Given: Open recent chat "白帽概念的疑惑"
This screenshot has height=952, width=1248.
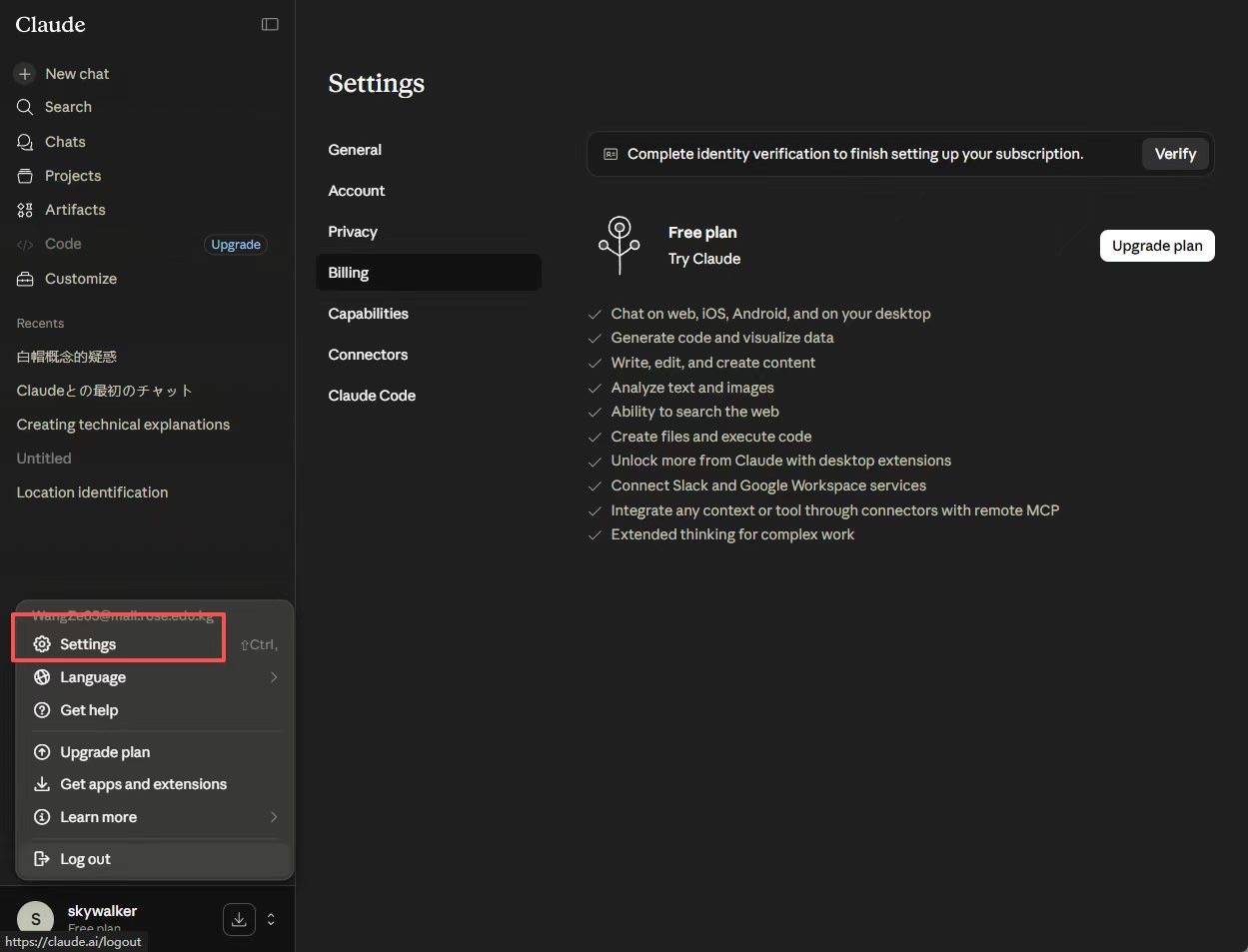Looking at the screenshot, I should pos(67,357).
